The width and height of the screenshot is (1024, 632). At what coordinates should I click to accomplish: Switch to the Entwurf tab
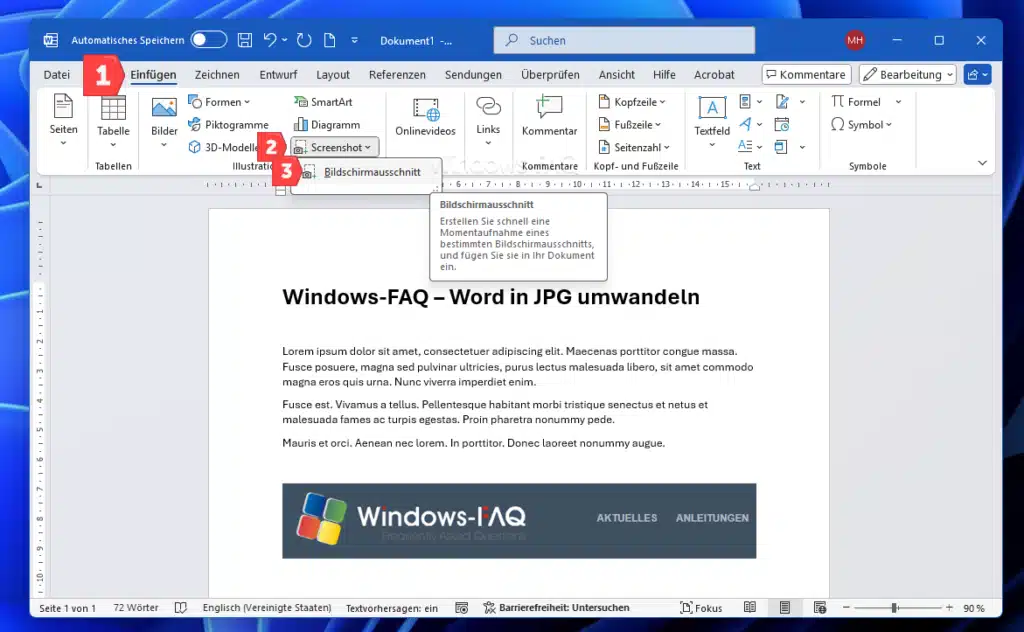click(278, 74)
